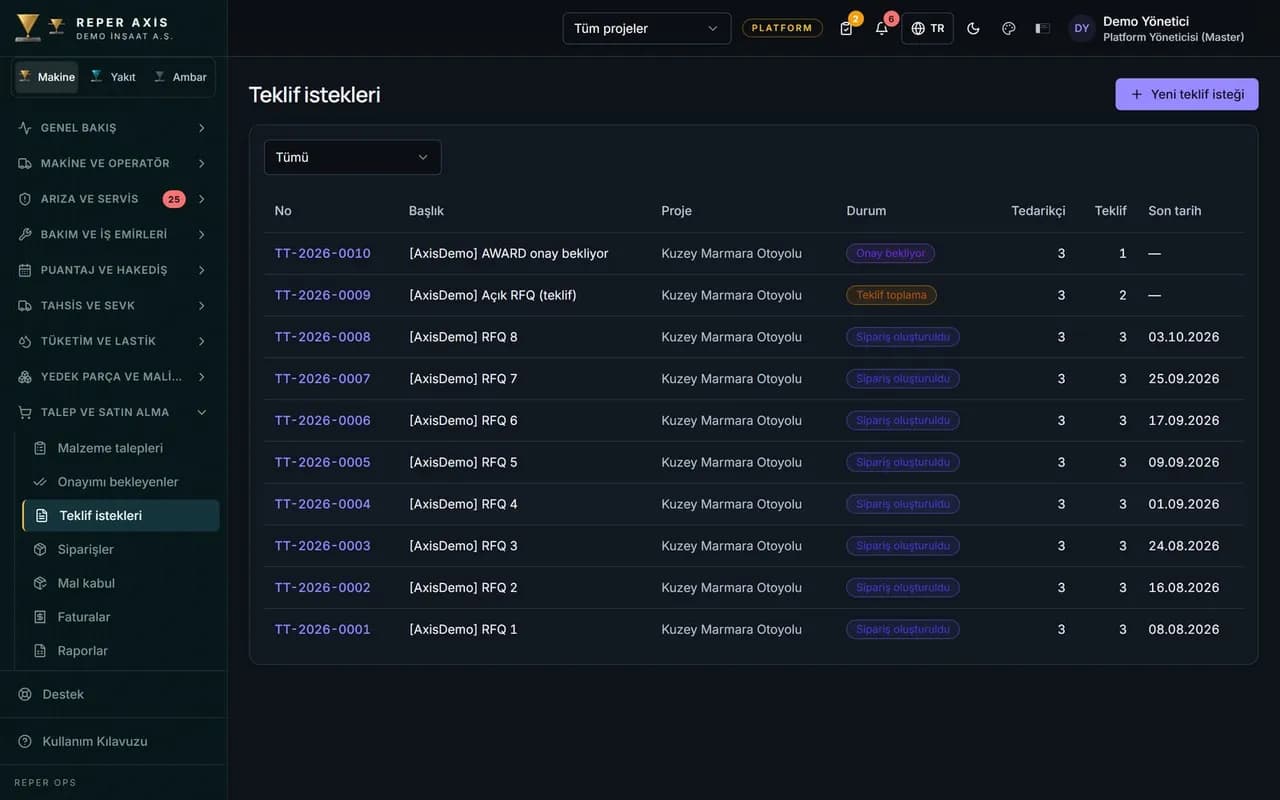Open request TT-2026-0005 link
This screenshot has width=1280, height=800.
point(322,462)
